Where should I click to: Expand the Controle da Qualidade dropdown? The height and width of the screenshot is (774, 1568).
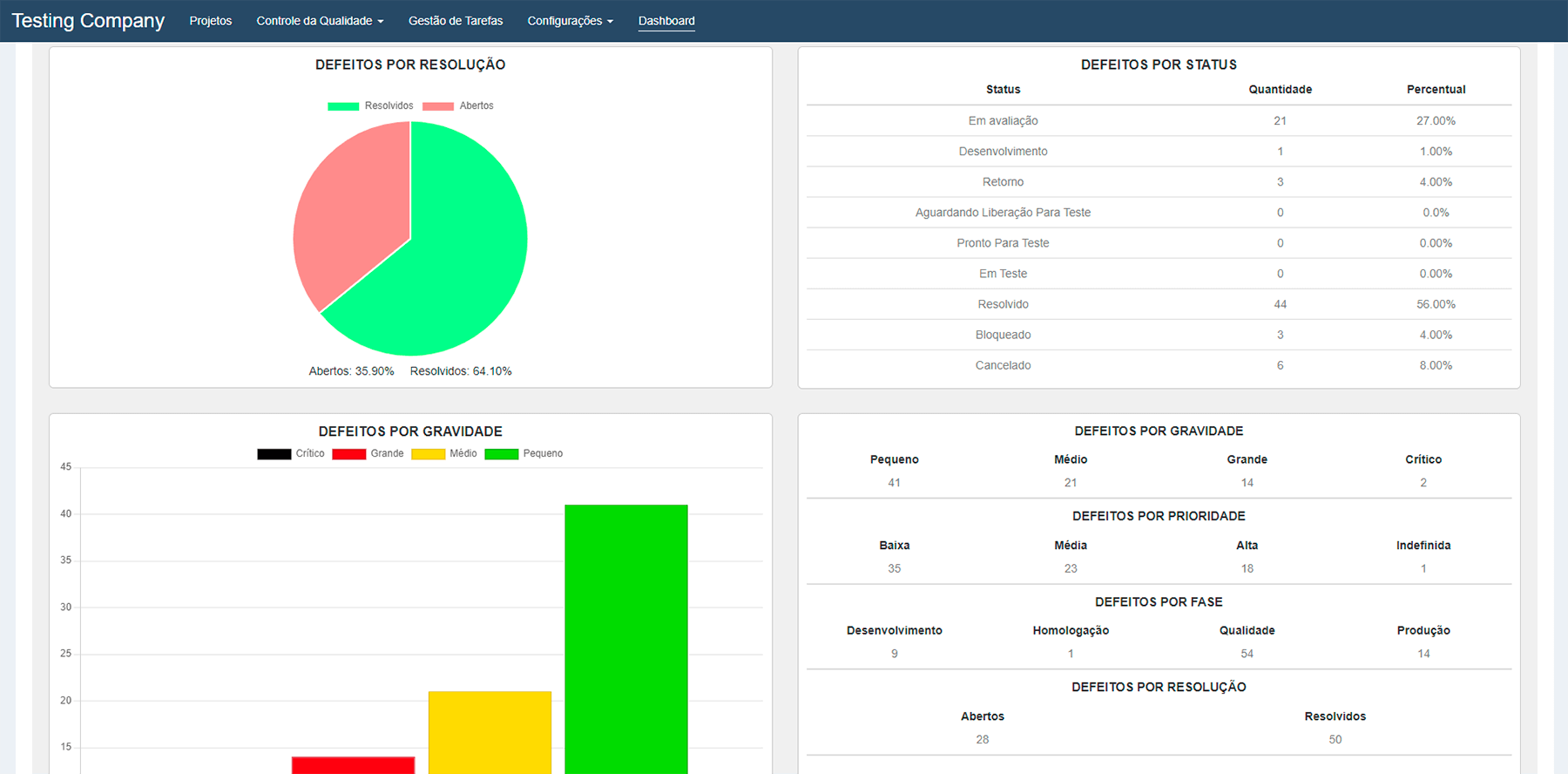(319, 21)
